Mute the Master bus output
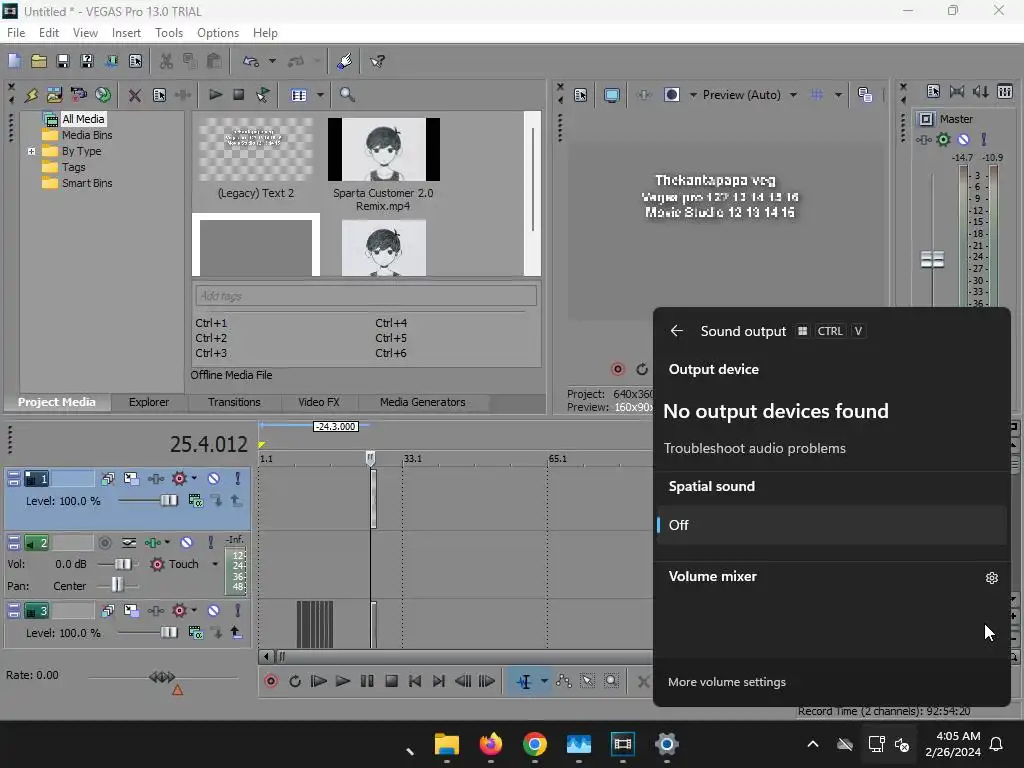 click(963, 139)
